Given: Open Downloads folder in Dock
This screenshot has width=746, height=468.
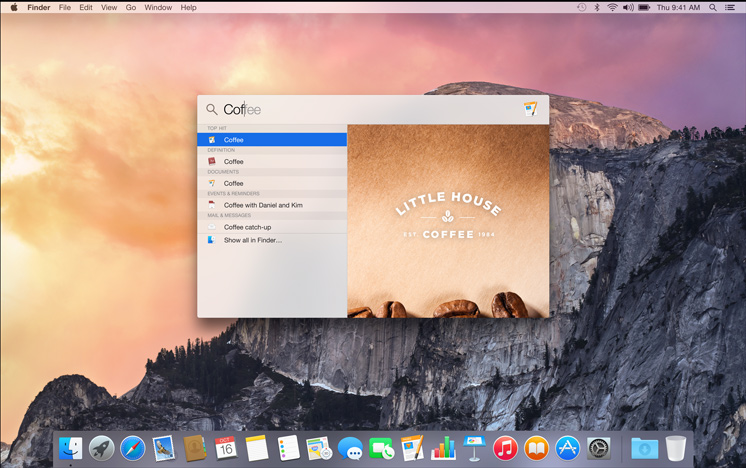Looking at the screenshot, I should point(645,448).
